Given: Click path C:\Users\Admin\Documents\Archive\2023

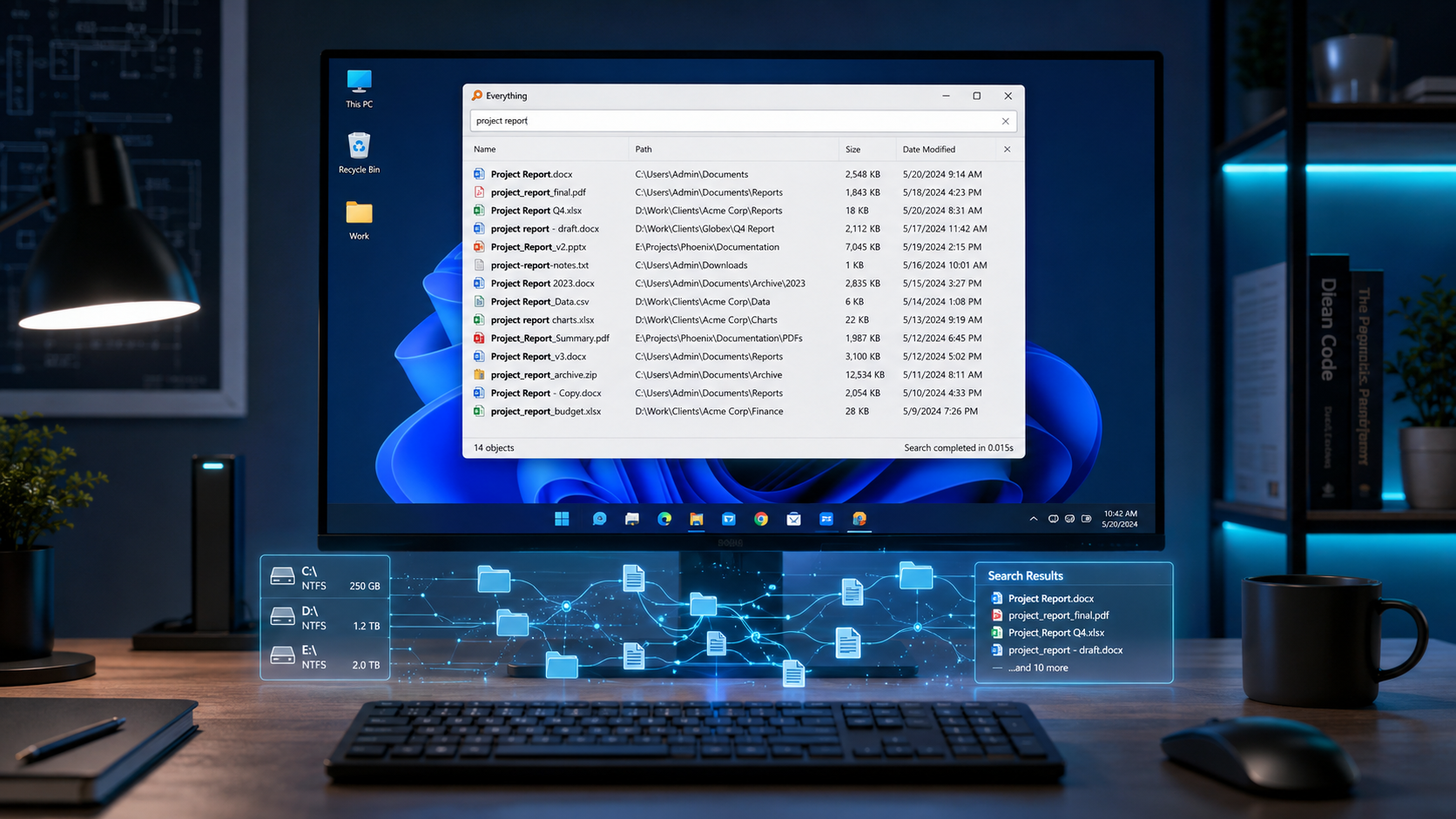Looking at the screenshot, I should 720,284.
